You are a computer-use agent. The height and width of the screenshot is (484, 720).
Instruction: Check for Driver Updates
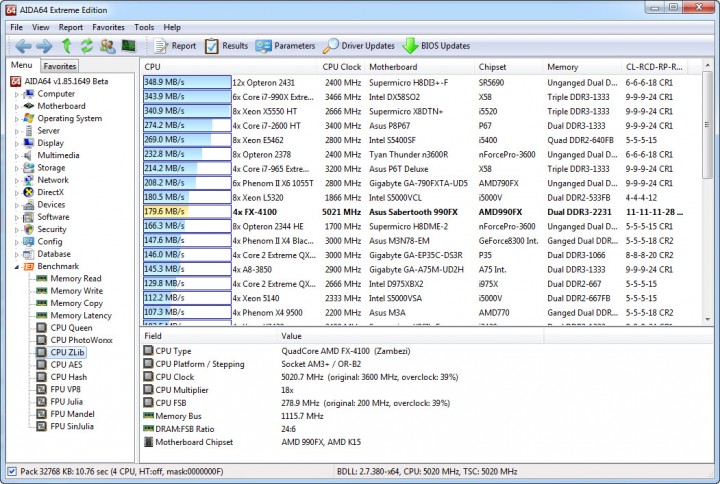(x=359, y=46)
